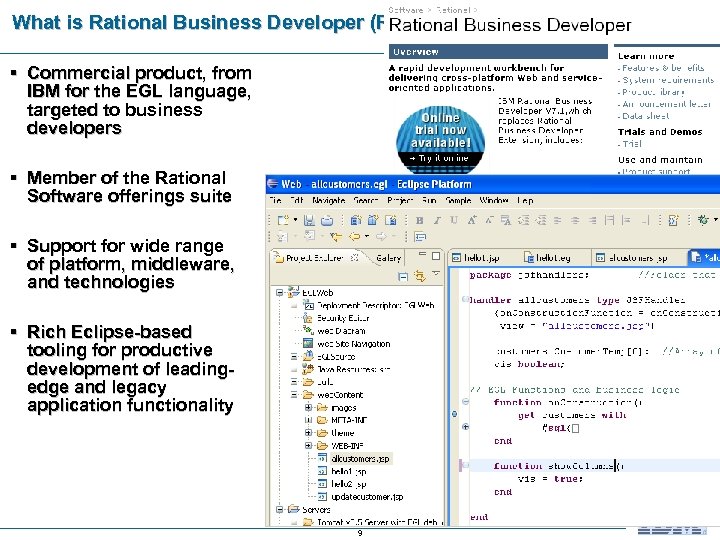Click the Print toolbar icon
This screenshot has height=540, width=720.
[x=327, y=221]
